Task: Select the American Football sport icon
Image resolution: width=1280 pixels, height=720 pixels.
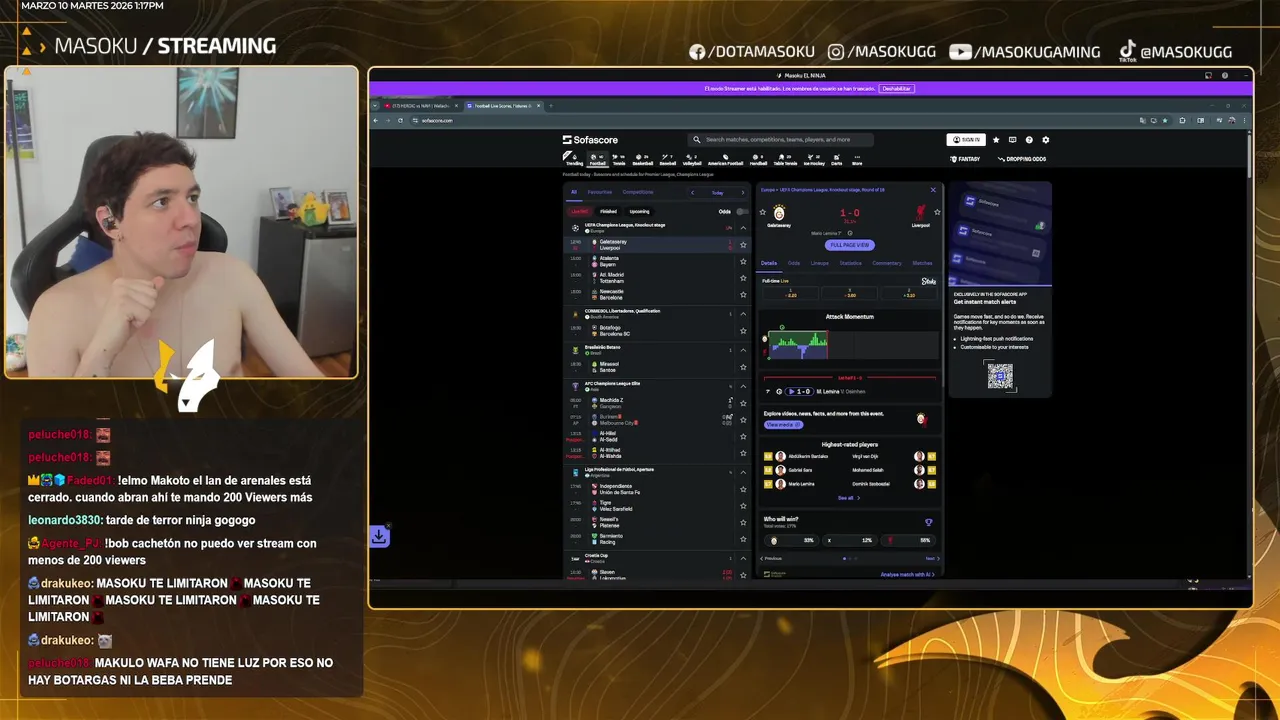Action: (x=726, y=158)
